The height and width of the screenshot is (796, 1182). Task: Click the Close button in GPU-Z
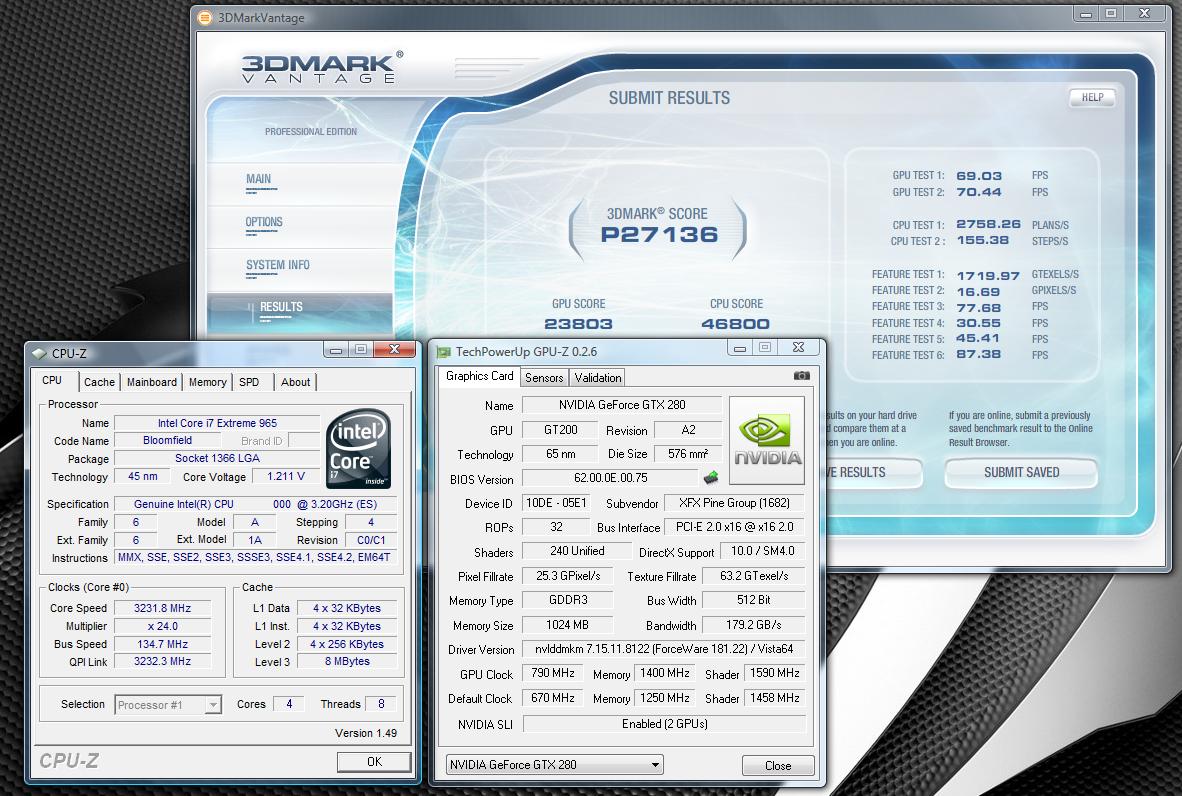pyautogui.click(x=778, y=765)
